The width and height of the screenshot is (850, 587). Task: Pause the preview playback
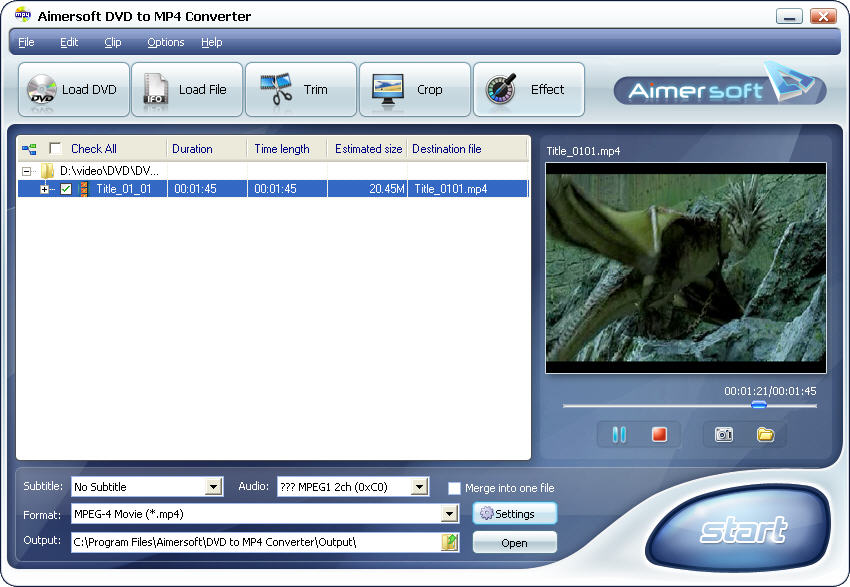tap(619, 434)
